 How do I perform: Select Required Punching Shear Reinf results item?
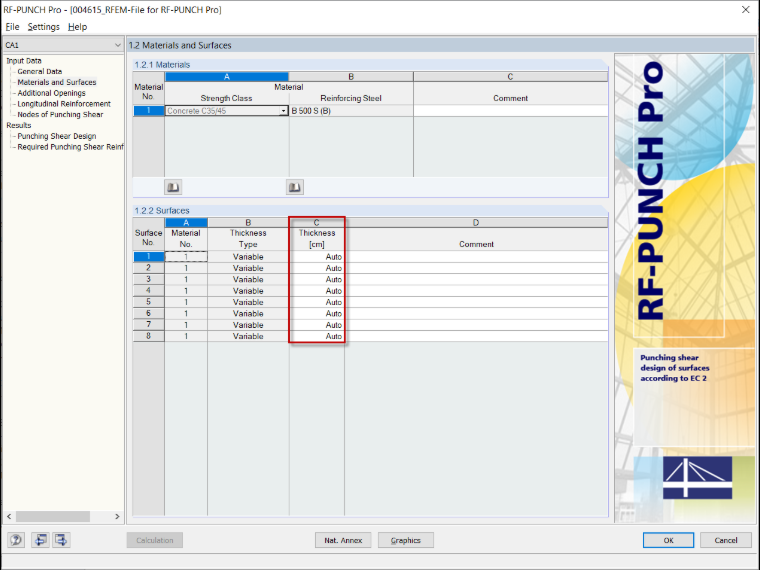tap(70, 147)
